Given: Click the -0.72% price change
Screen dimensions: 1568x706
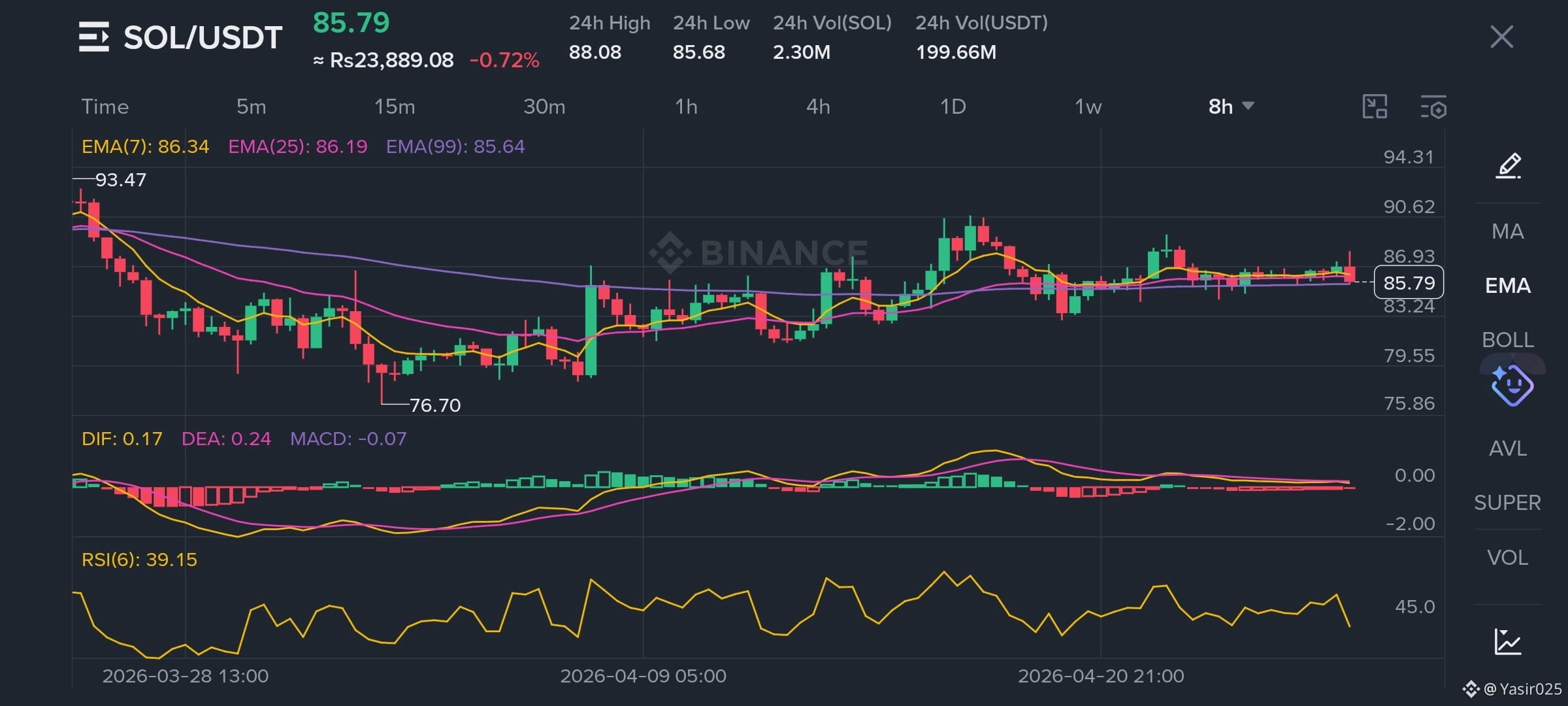Looking at the screenshot, I should (504, 60).
